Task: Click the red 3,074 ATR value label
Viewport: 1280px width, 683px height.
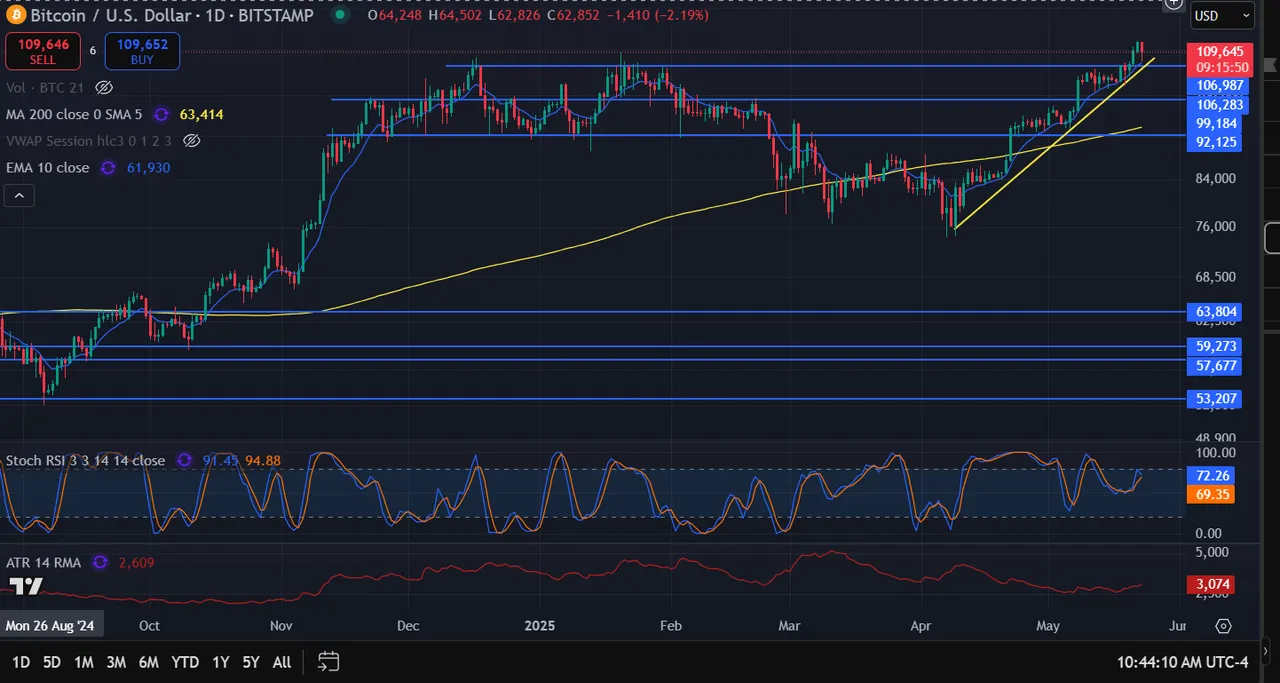Action: 1213,584
